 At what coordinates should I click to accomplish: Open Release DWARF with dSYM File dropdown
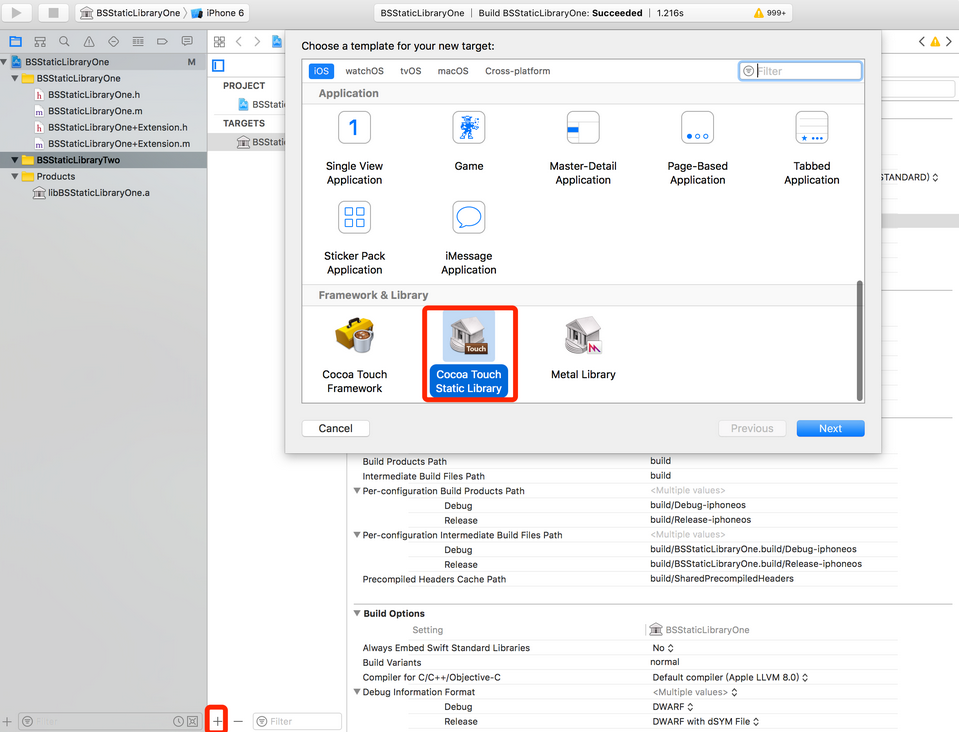click(705, 721)
